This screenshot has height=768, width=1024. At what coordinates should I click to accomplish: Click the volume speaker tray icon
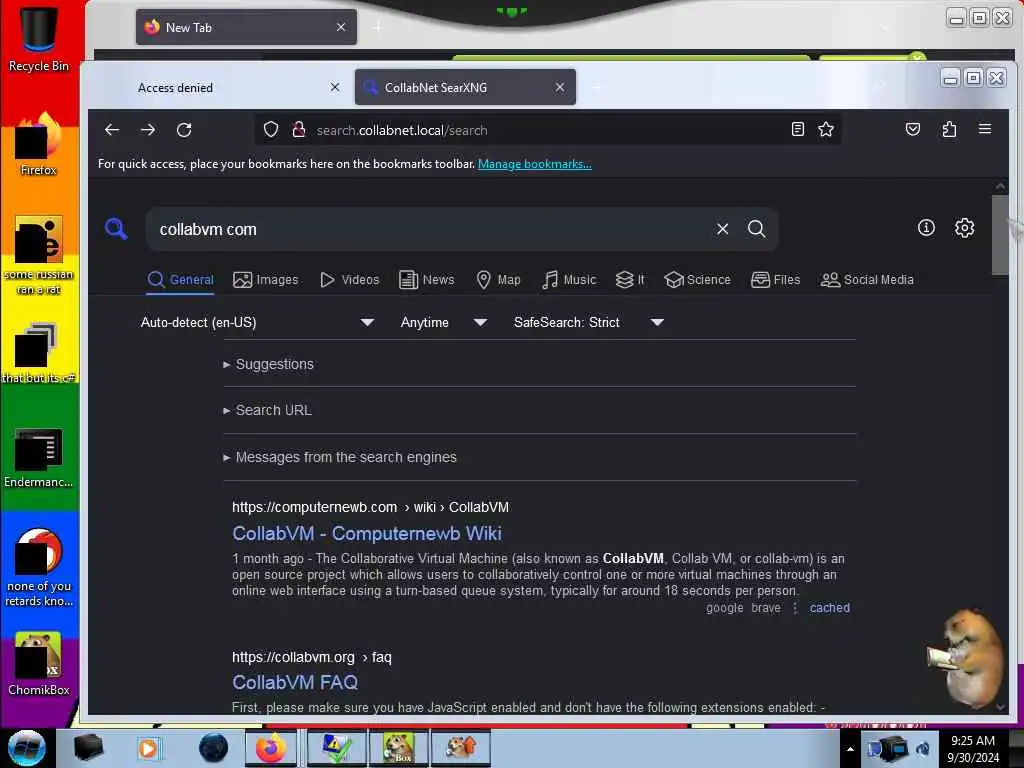(x=923, y=749)
